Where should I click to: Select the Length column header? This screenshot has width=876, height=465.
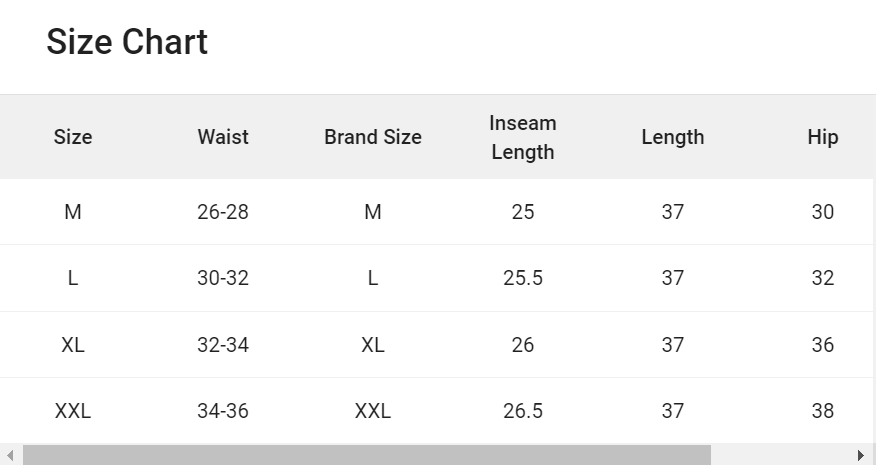673,137
